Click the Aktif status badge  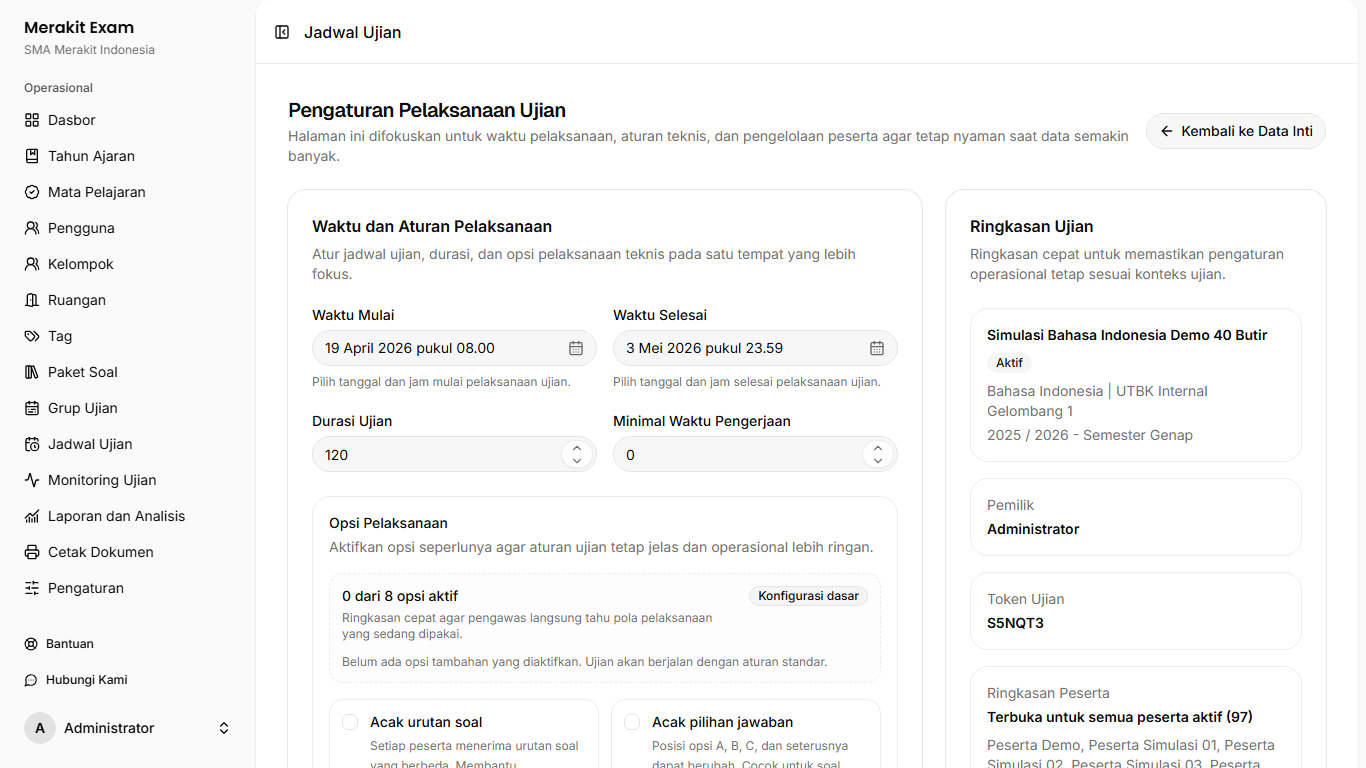[x=1009, y=363]
